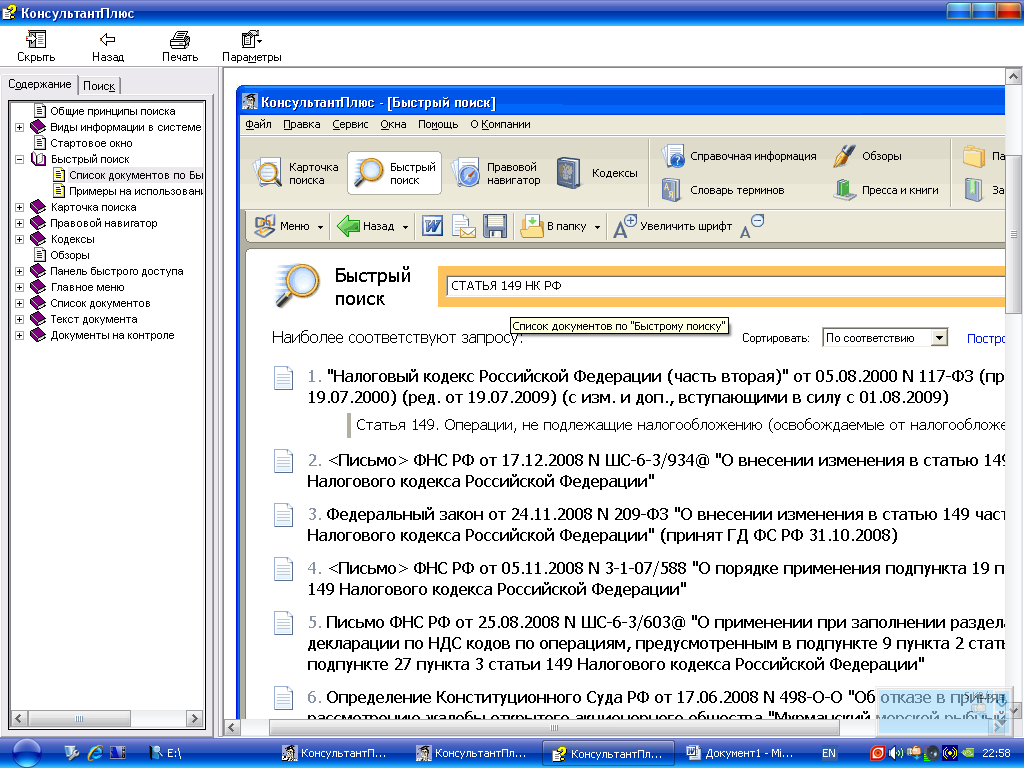Expand the Правовой навигатор tree node

tap(20, 223)
